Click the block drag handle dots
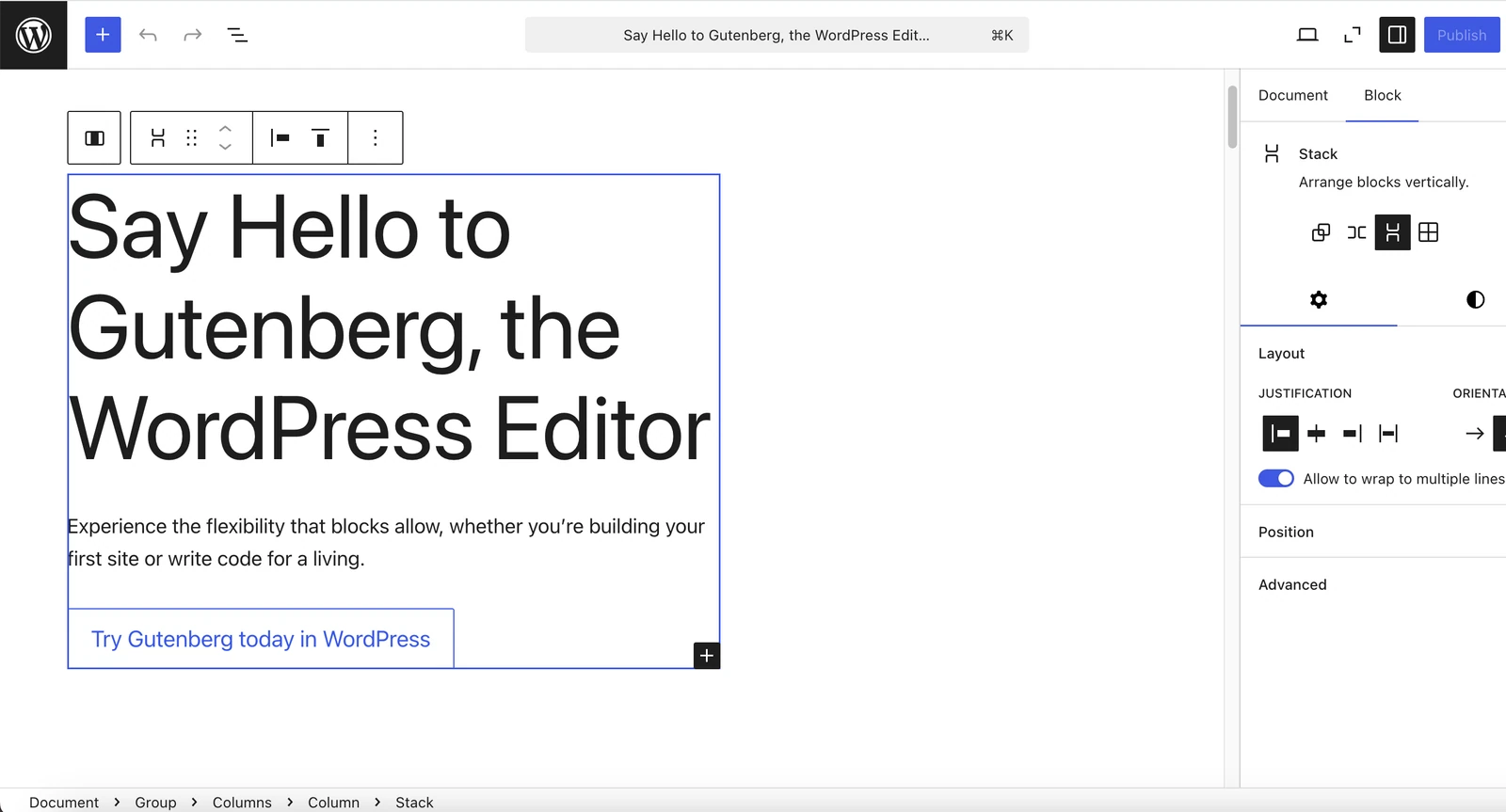Viewport: 1506px width, 812px height. click(x=192, y=138)
